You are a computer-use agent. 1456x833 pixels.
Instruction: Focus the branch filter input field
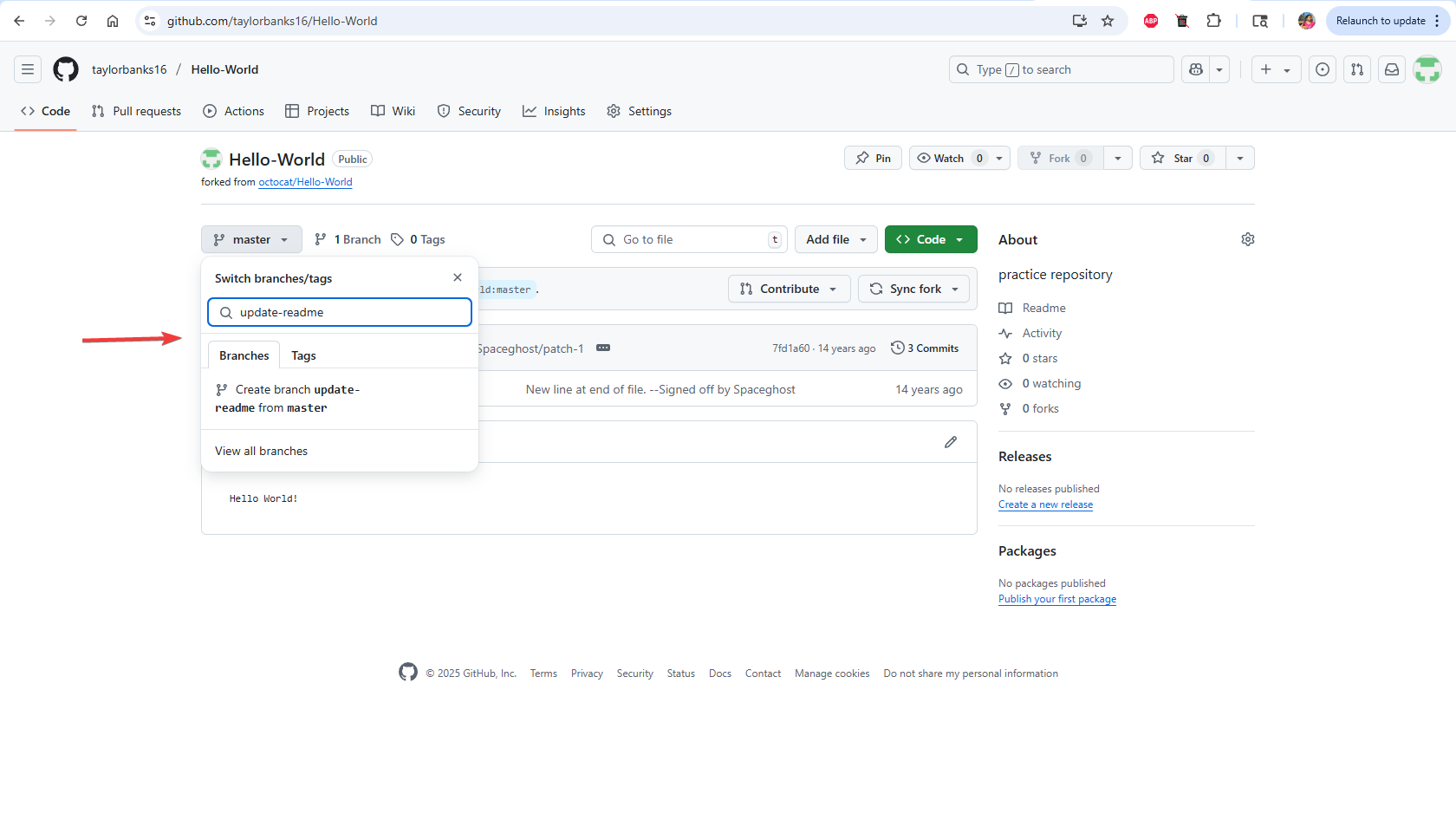tap(340, 312)
